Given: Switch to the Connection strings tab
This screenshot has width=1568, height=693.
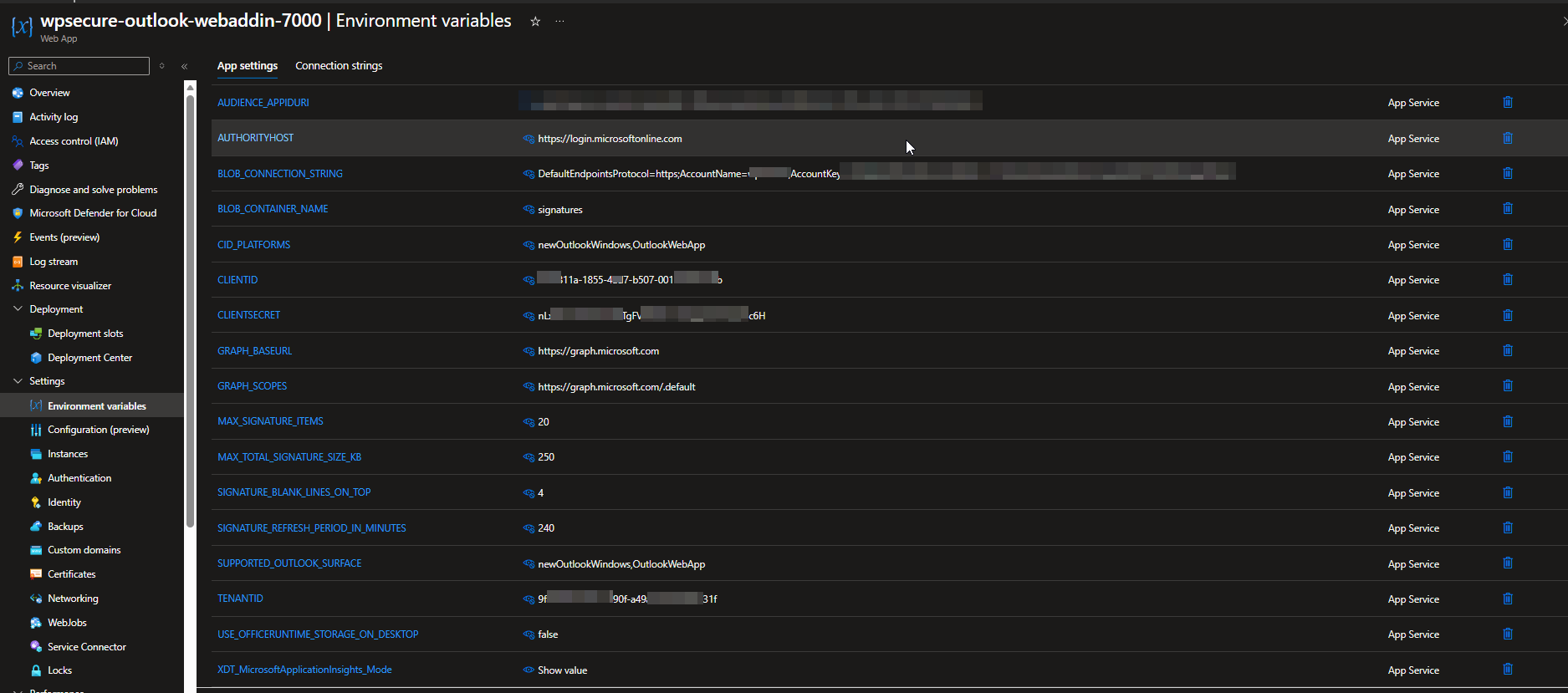Looking at the screenshot, I should pos(339,66).
